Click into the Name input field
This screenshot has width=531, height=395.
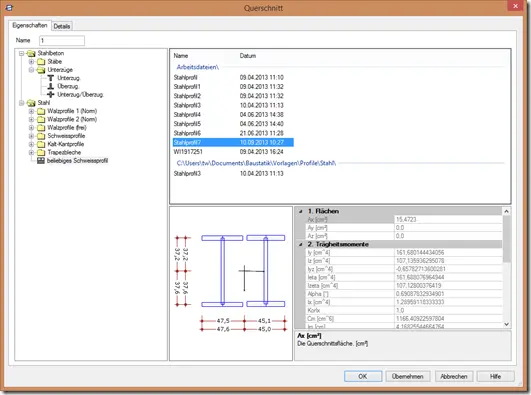[62, 41]
